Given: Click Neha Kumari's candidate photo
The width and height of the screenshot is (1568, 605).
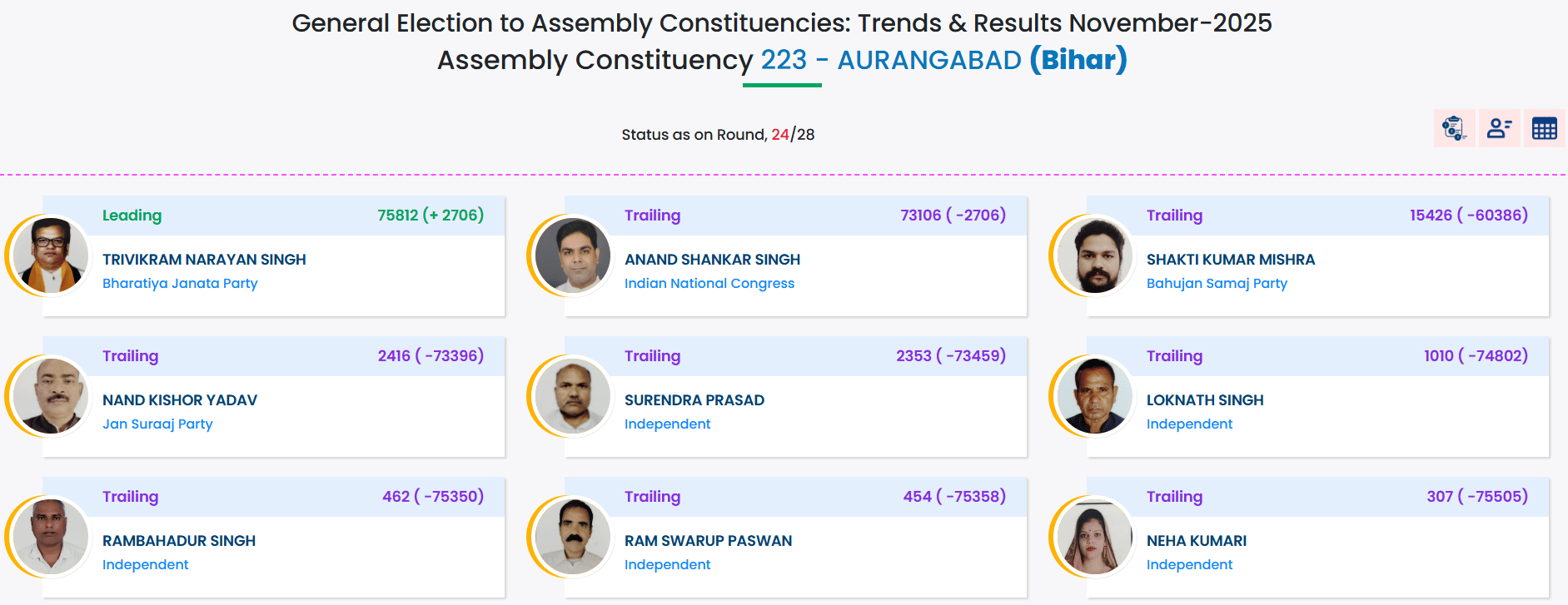Looking at the screenshot, I should click(1095, 537).
